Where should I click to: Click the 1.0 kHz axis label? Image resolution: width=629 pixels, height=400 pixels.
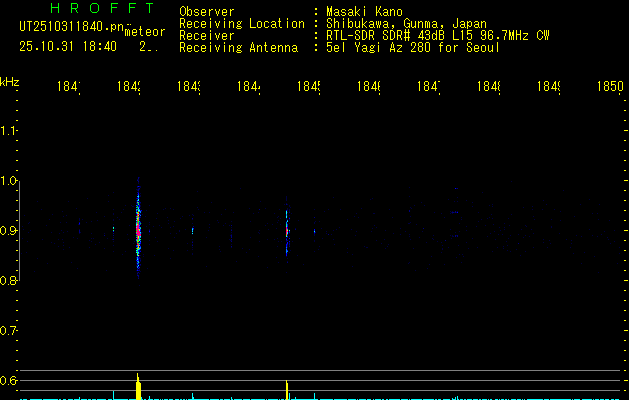click(x=9, y=181)
